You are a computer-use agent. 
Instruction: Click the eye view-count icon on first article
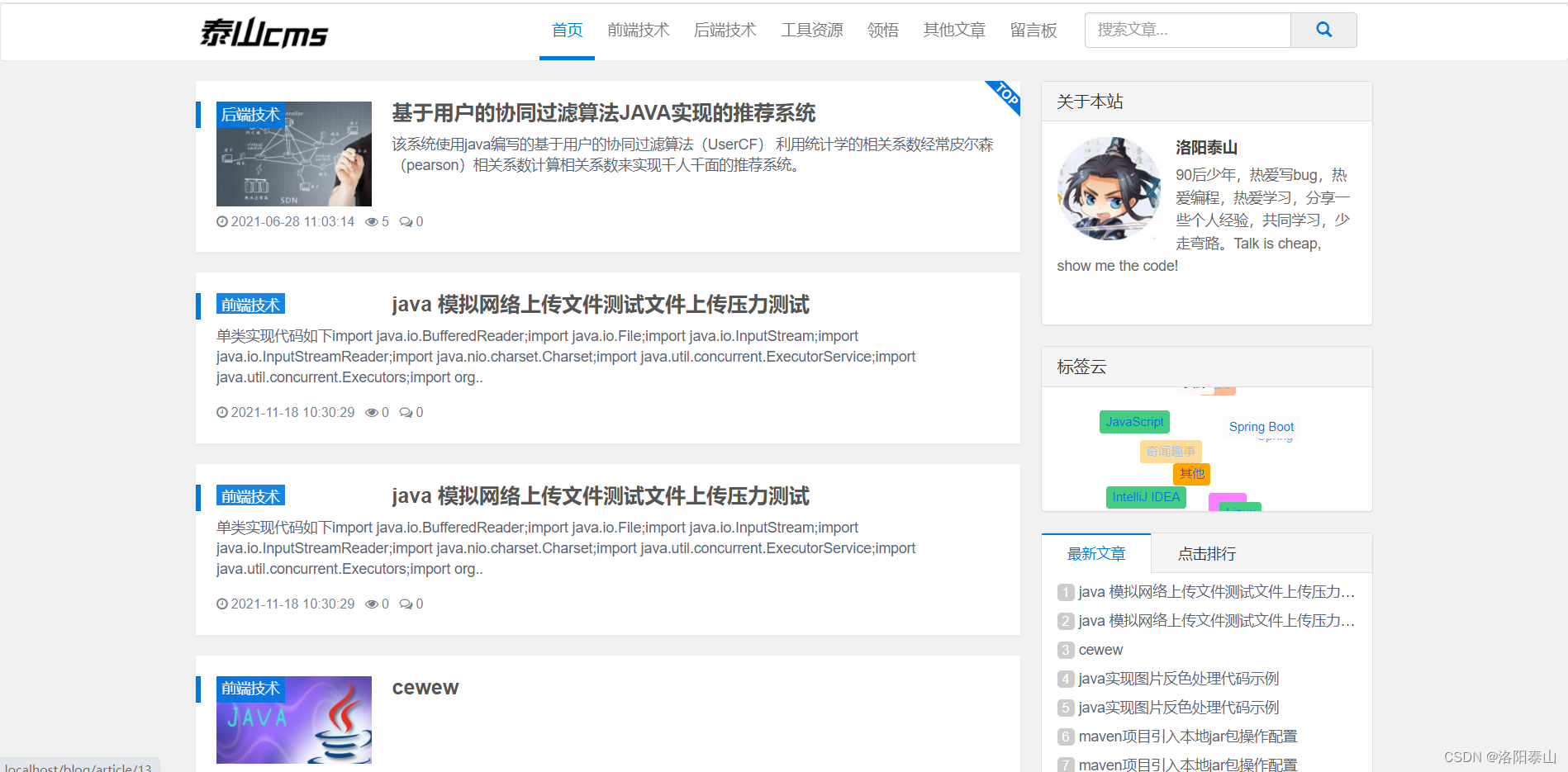pos(373,221)
